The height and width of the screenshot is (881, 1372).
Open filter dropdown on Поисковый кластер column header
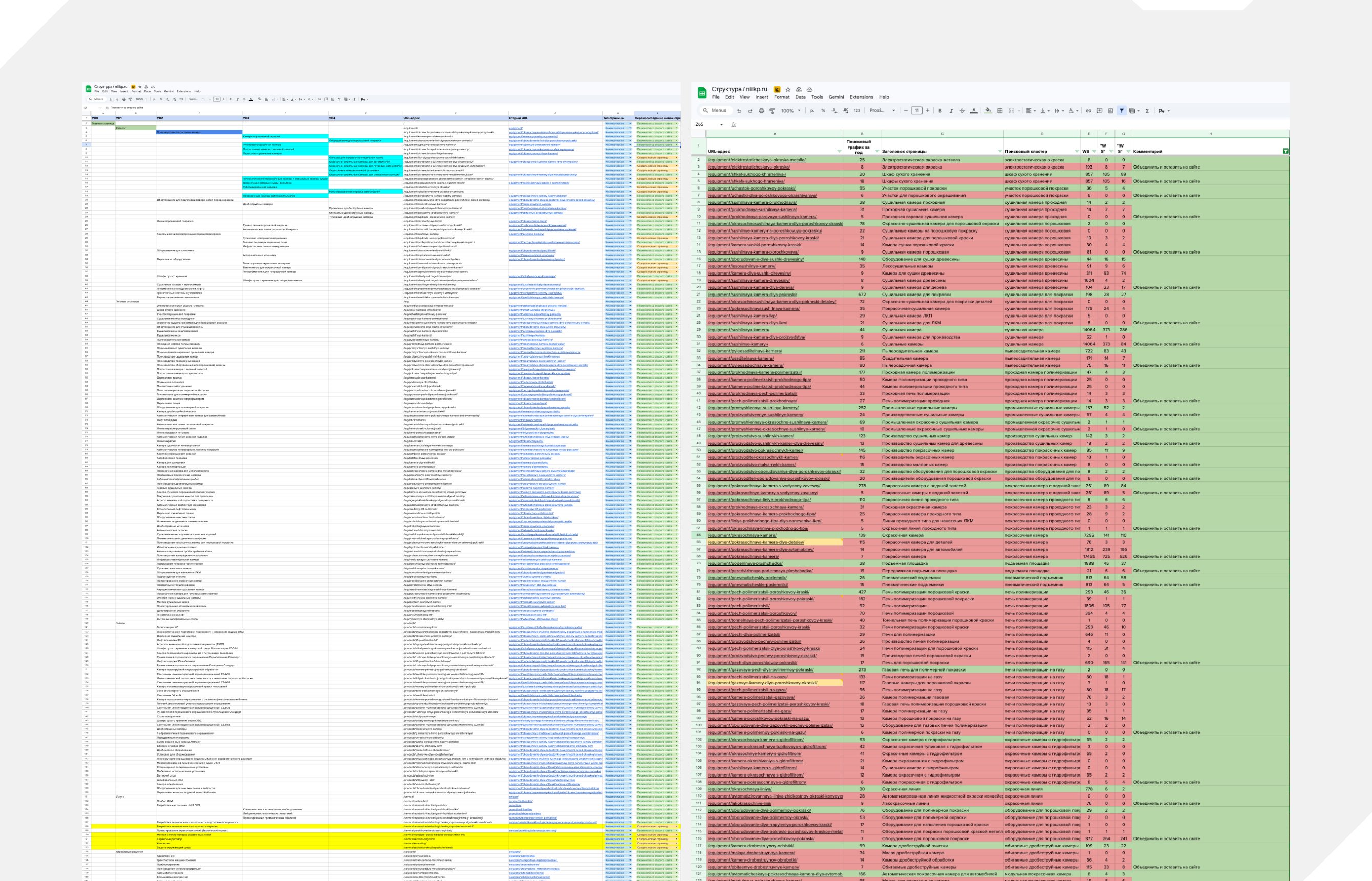1077,151
